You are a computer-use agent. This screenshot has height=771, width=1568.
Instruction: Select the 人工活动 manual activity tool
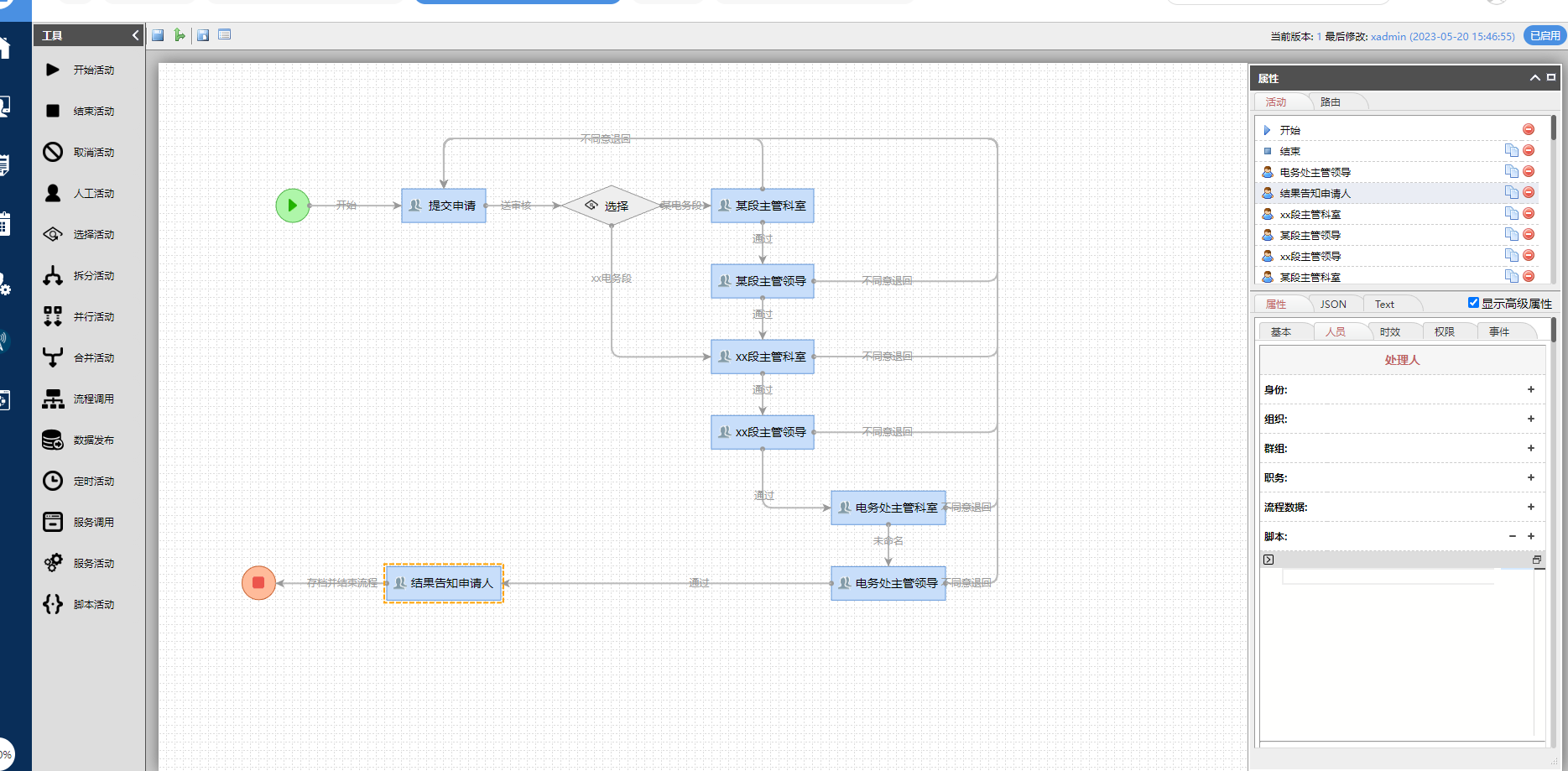[x=79, y=194]
